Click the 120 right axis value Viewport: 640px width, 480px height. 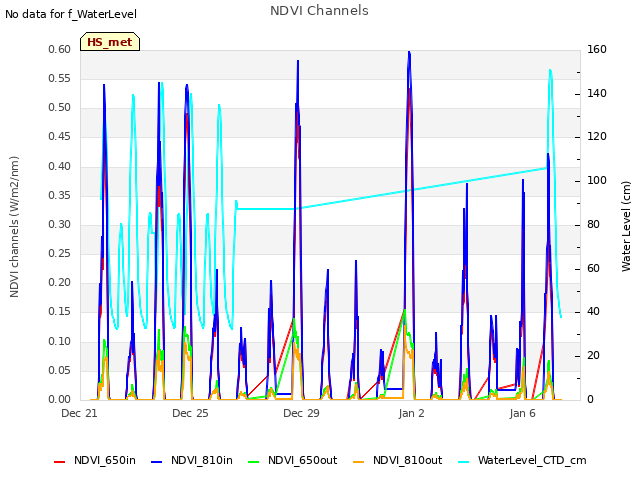point(597,136)
